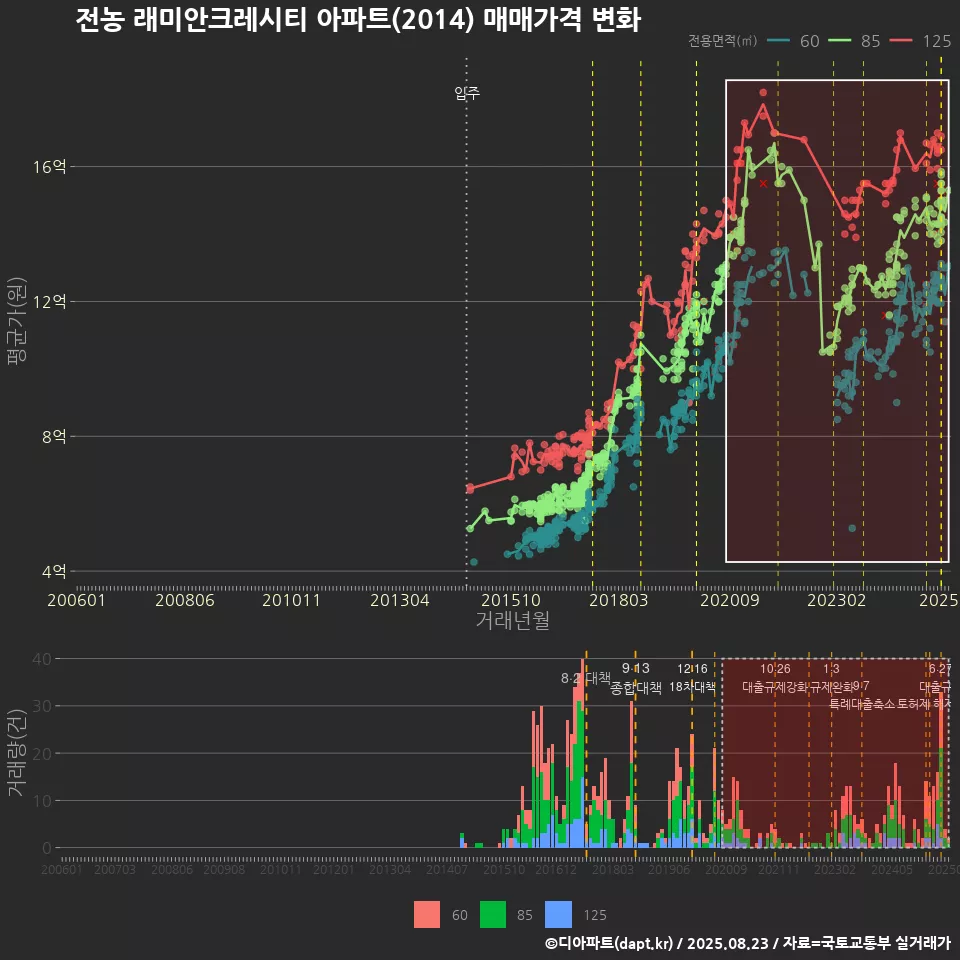Click the 201304 tick on price chart
960x960 pixels.
(x=400, y=600)
